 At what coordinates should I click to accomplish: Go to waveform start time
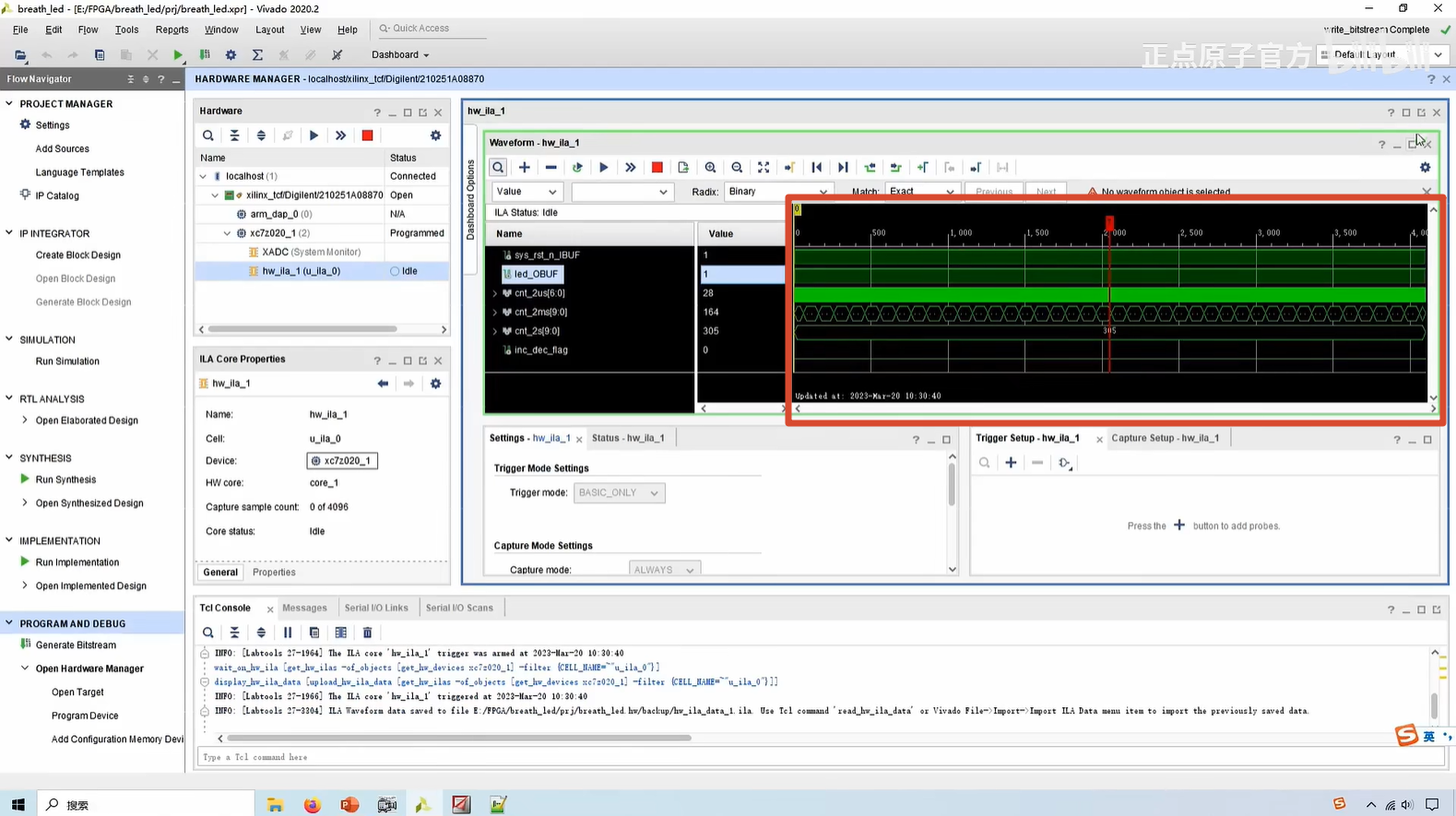point(816,168)
